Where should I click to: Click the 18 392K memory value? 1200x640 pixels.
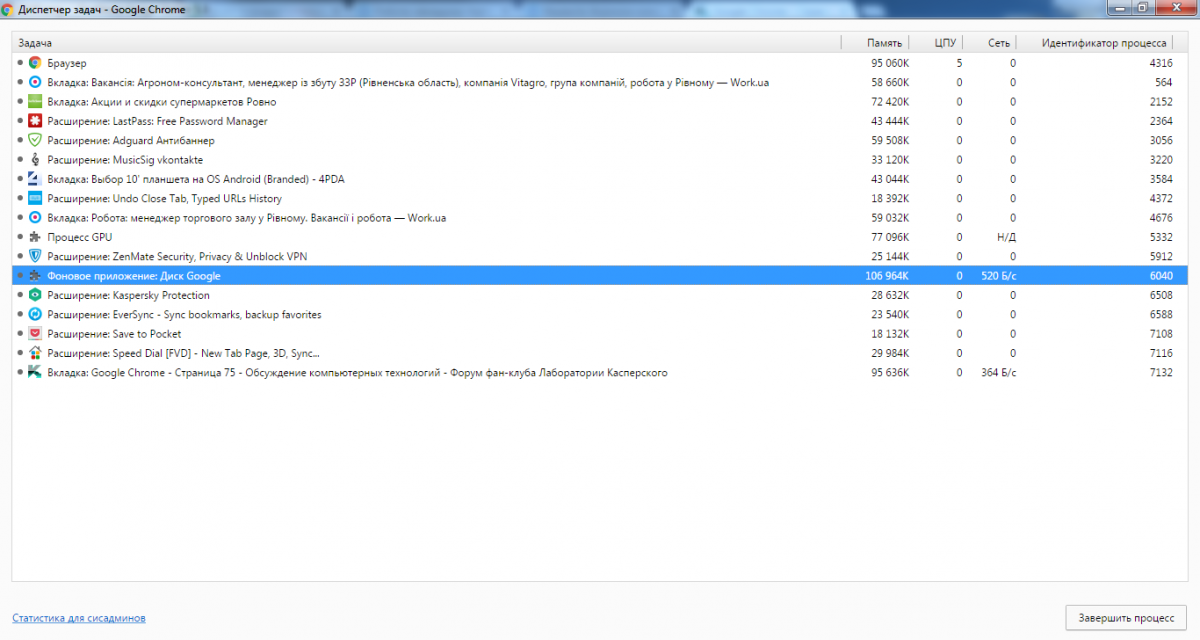pos(890,198)
